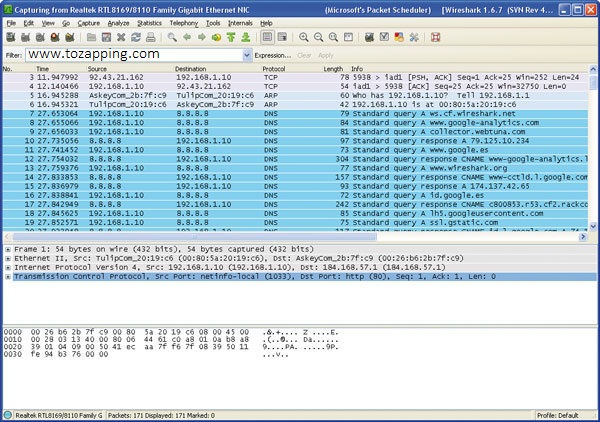Viewport: 600px width, 422px height.
Task: Go forward in packet history
Action: pyautogui.click(x=202, y=37)
